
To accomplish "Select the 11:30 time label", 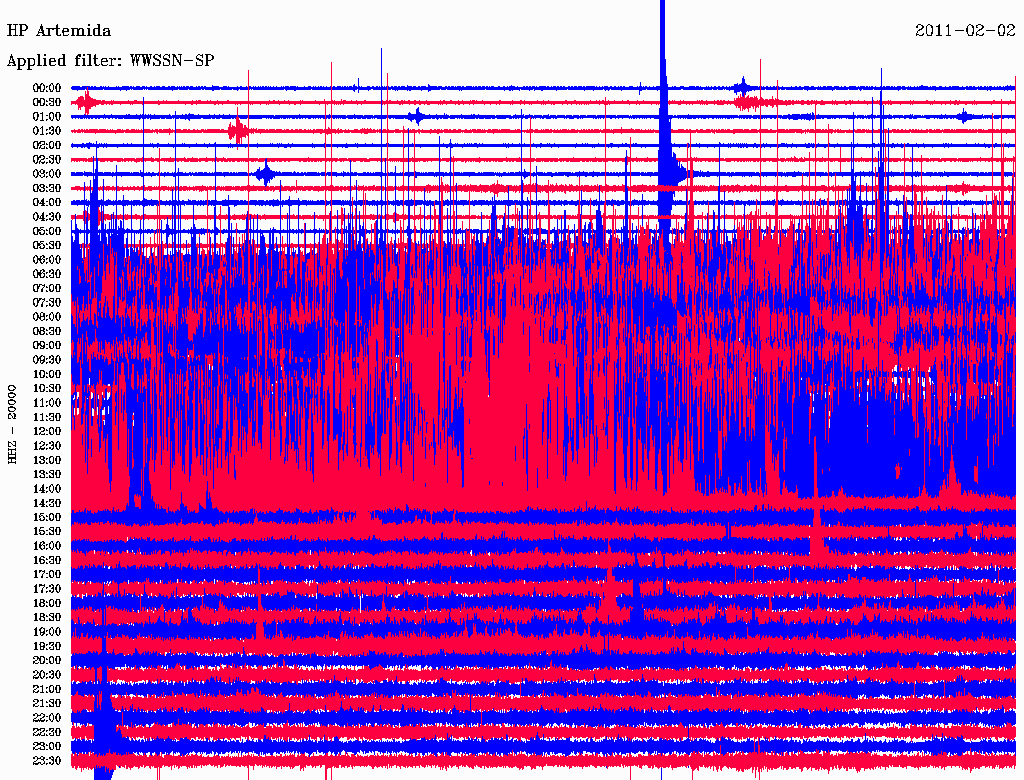I will pyautogui.click(x=47, y=417).
